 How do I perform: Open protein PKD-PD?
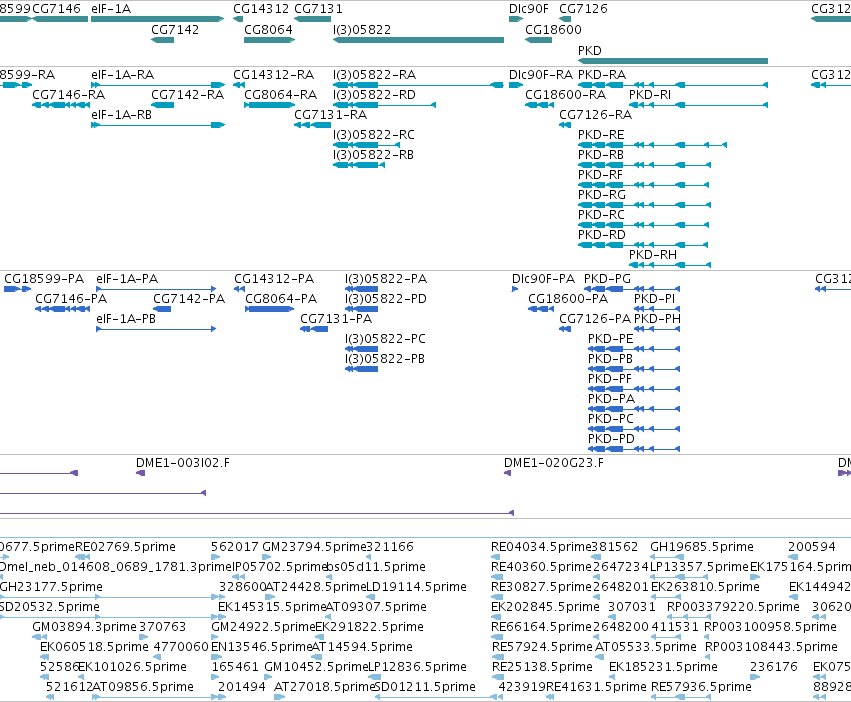click(611, 439)
